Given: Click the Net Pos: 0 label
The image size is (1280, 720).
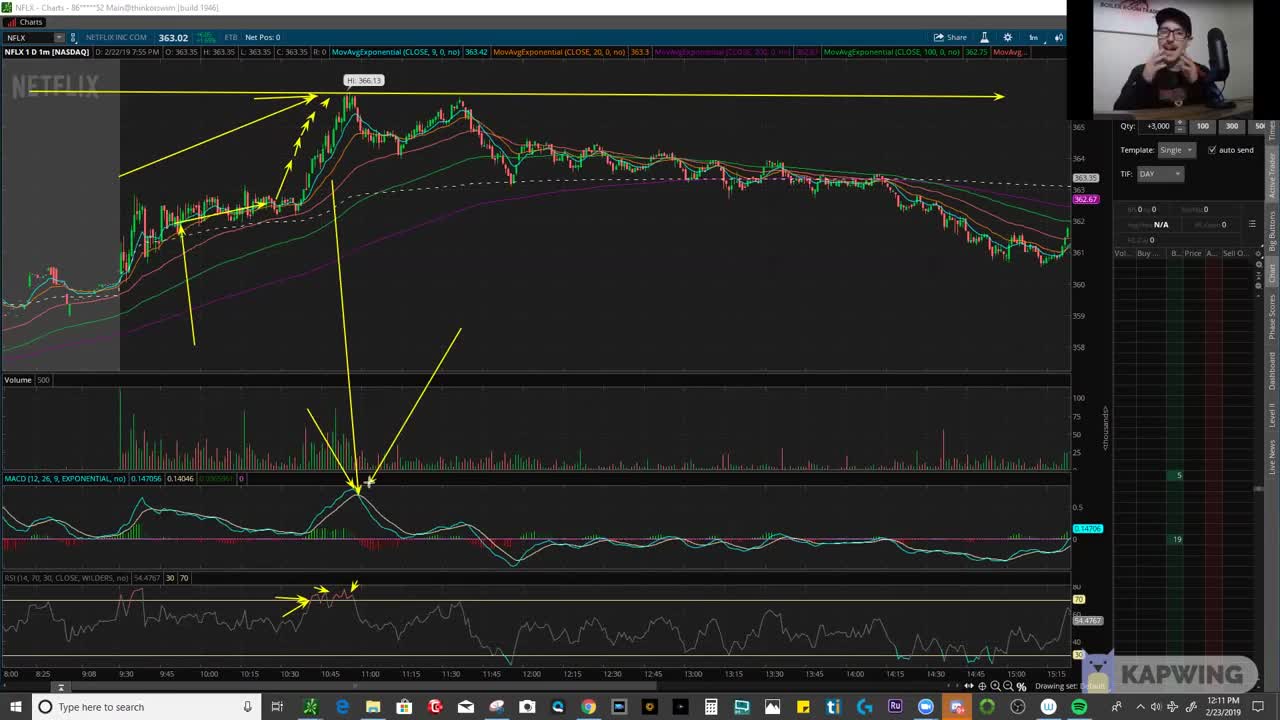Looking at the screenshot, I should pyautogui.click(x=263, y=37).
